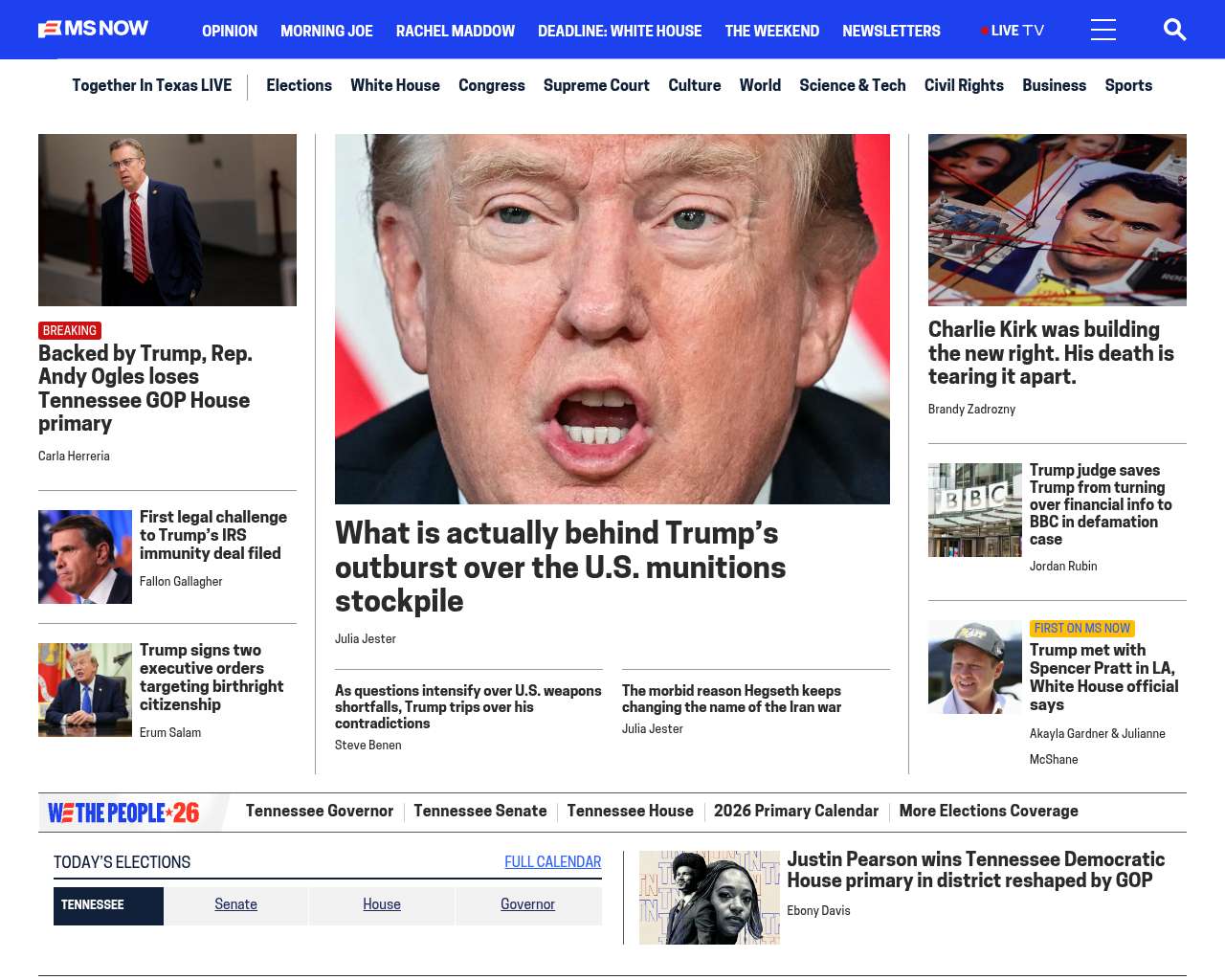This screenshot has height=980, width=1225.
Task: Read Hegseth Iran war name article
Action: 731,699
